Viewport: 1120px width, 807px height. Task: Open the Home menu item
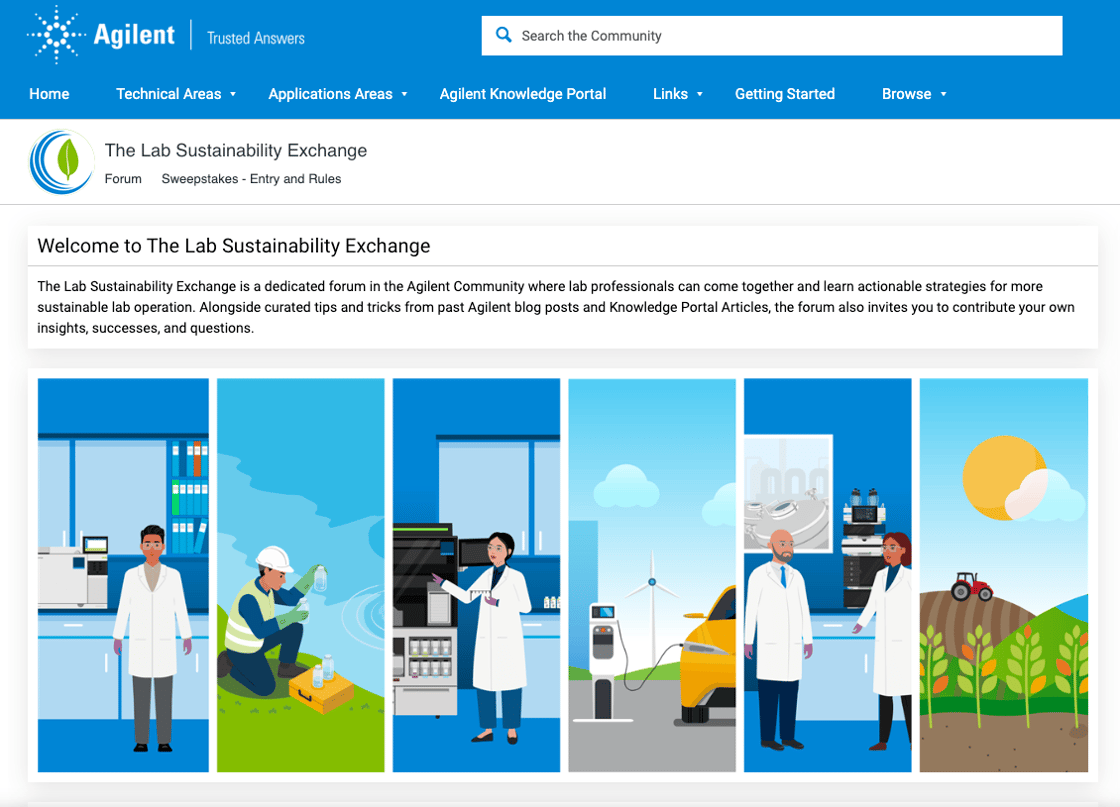pos(49,94)
